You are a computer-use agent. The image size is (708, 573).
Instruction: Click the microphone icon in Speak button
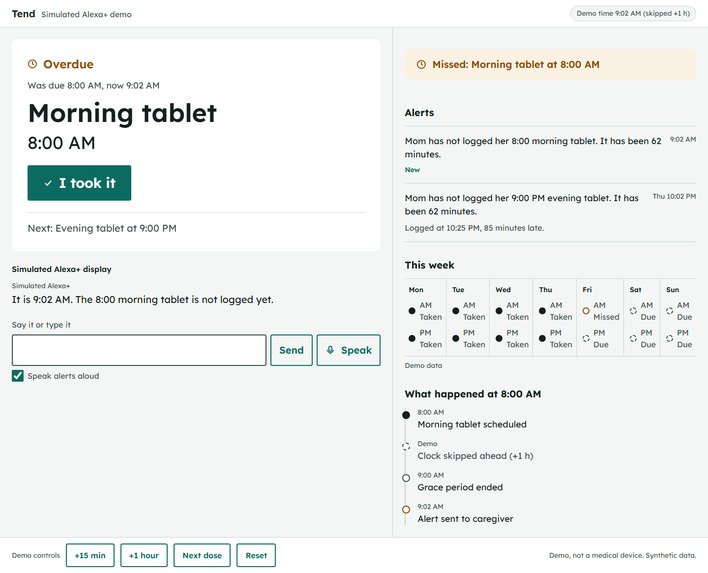331,350
